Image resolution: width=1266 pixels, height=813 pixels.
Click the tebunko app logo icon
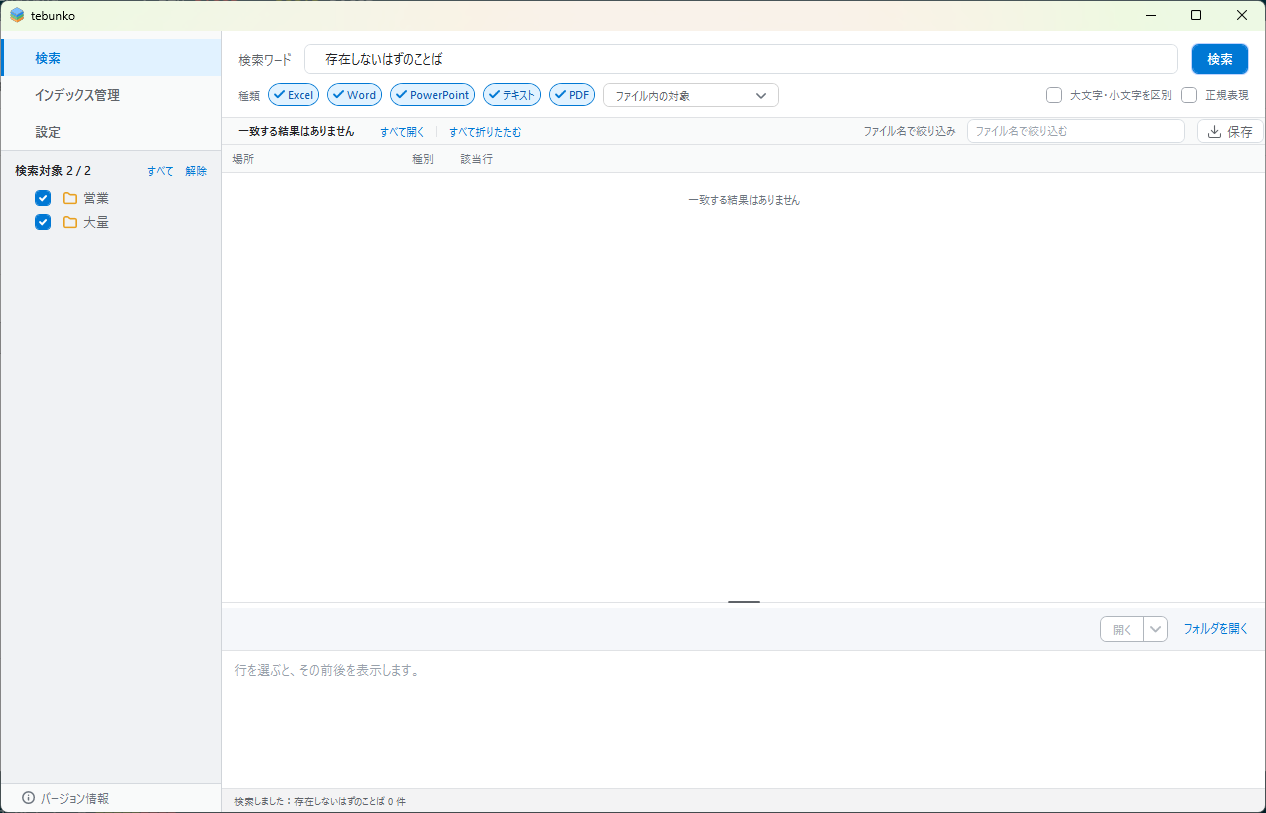(x=17, y=15)
